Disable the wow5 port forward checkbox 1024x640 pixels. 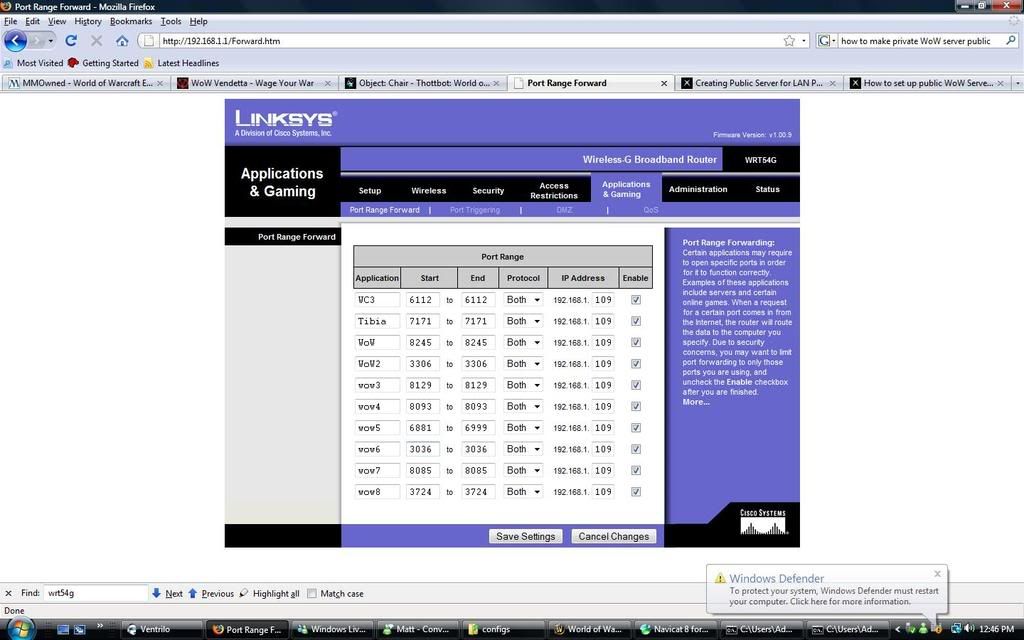tap(635, 428)
